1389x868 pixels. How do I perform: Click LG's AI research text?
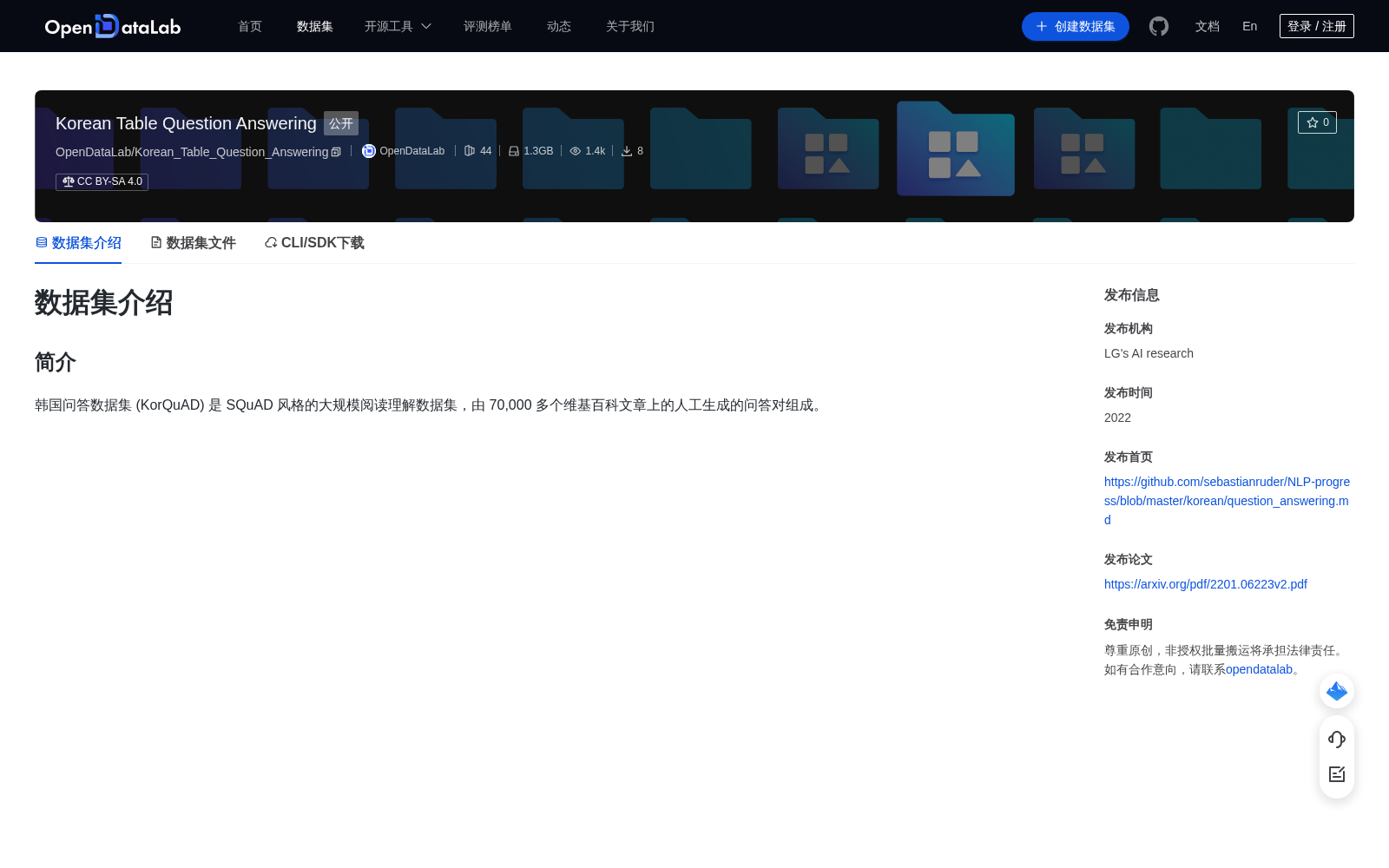pyautogui.click(x=1149, y=353)
